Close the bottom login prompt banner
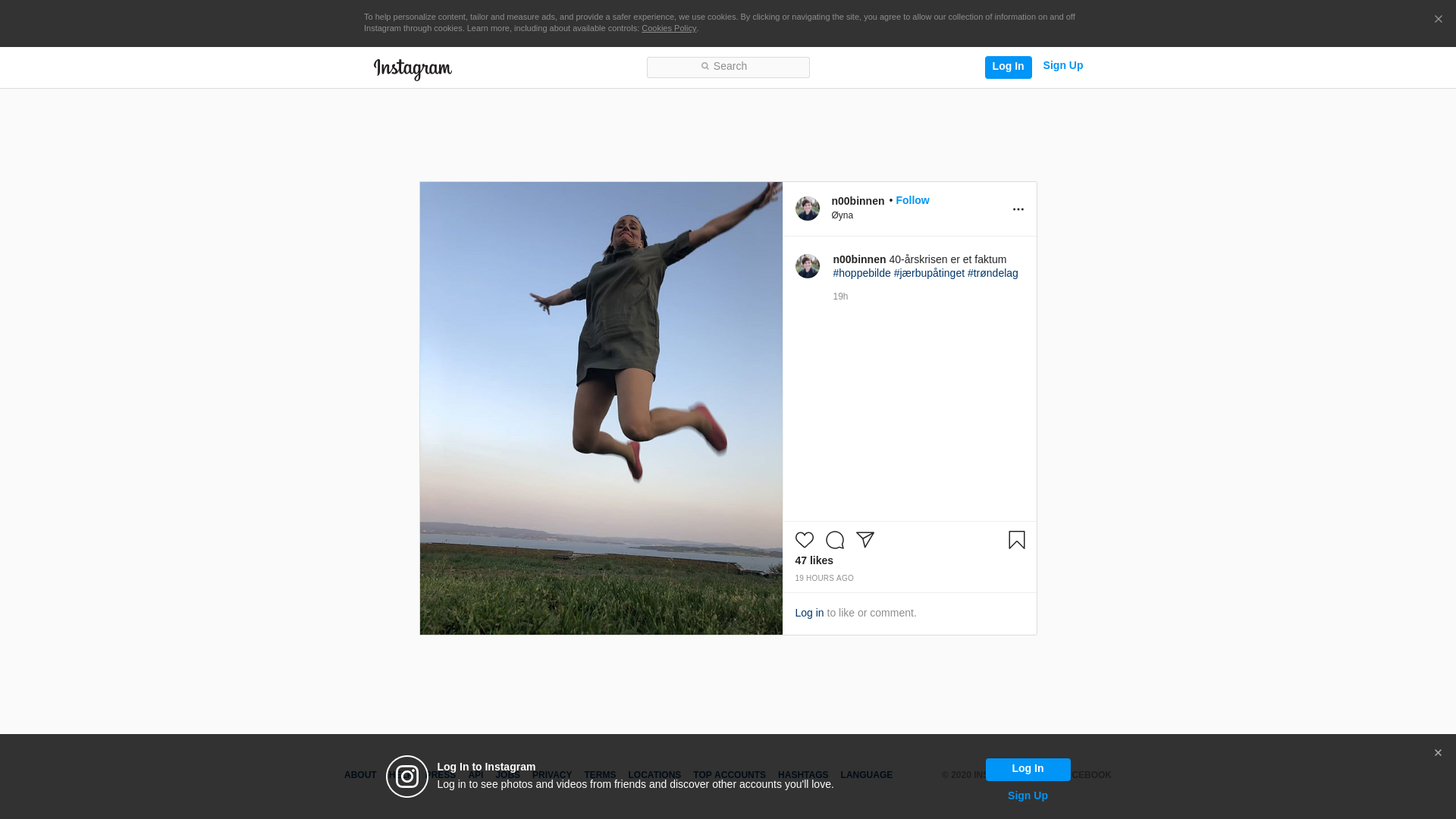 tap(1437, 753)
